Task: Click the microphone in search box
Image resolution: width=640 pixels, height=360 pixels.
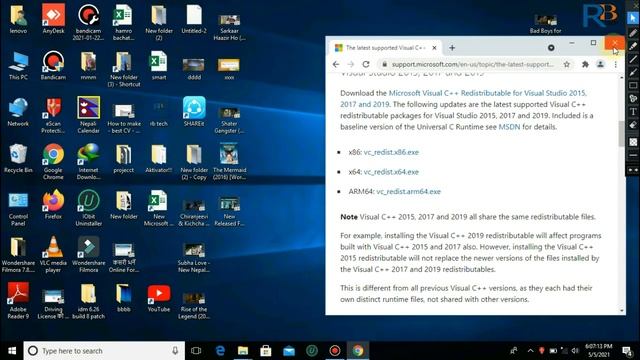Action: click(x=175, y=351)
